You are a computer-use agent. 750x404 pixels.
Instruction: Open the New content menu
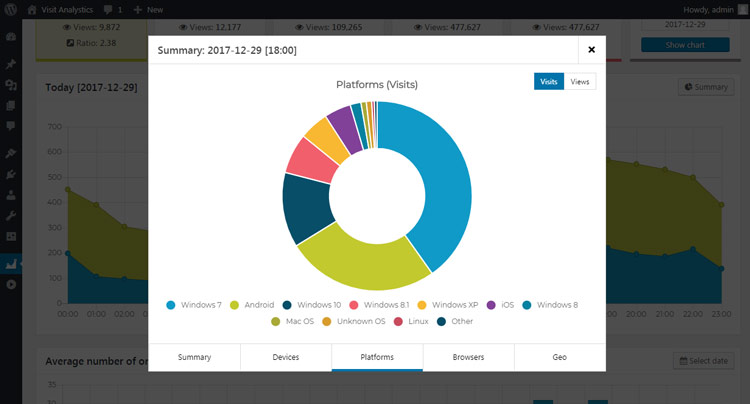(148, 10)
